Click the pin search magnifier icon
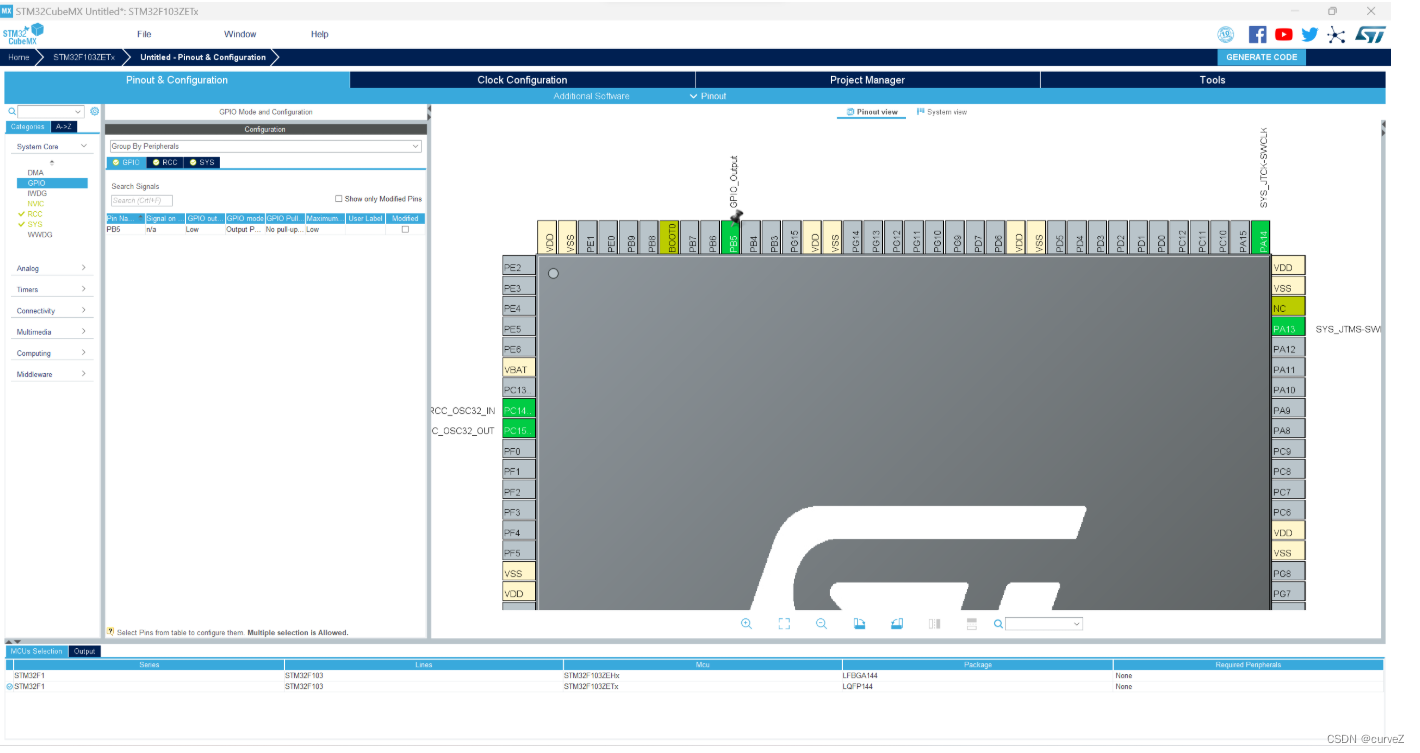1420x753 pixels. tap(998, 623)
